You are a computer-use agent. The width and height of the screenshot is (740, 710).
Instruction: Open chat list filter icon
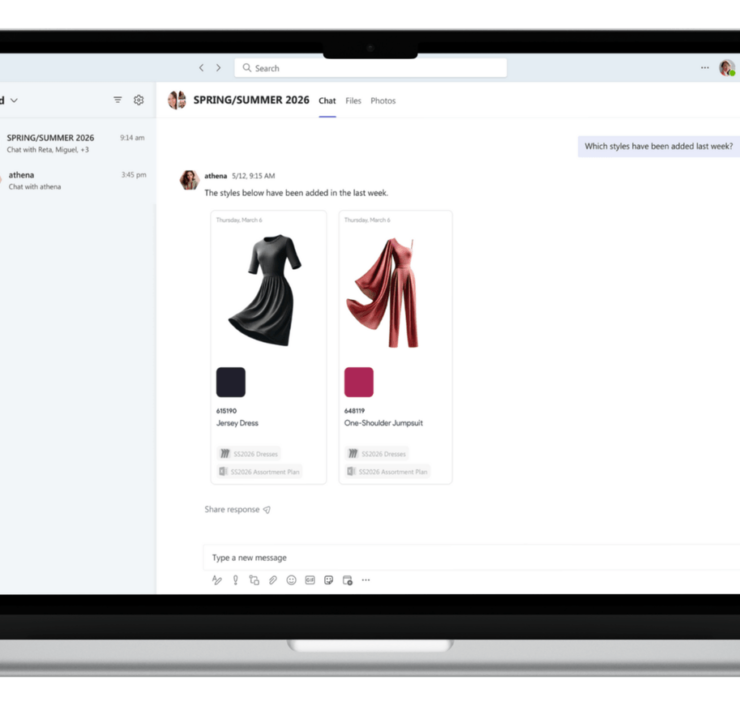(x=118, y=100)
